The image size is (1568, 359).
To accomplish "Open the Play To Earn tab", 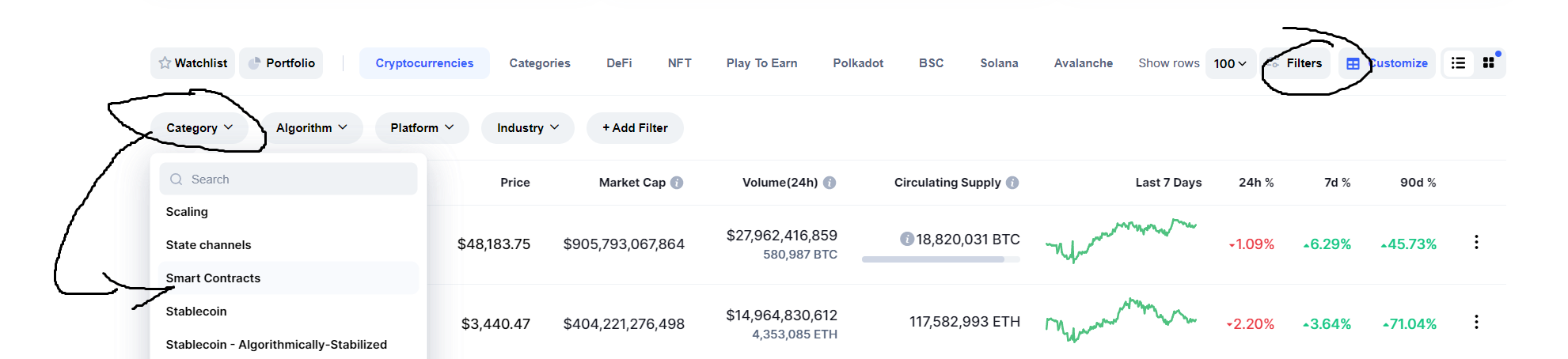I will pyautogui.click(x=761, y=63).
